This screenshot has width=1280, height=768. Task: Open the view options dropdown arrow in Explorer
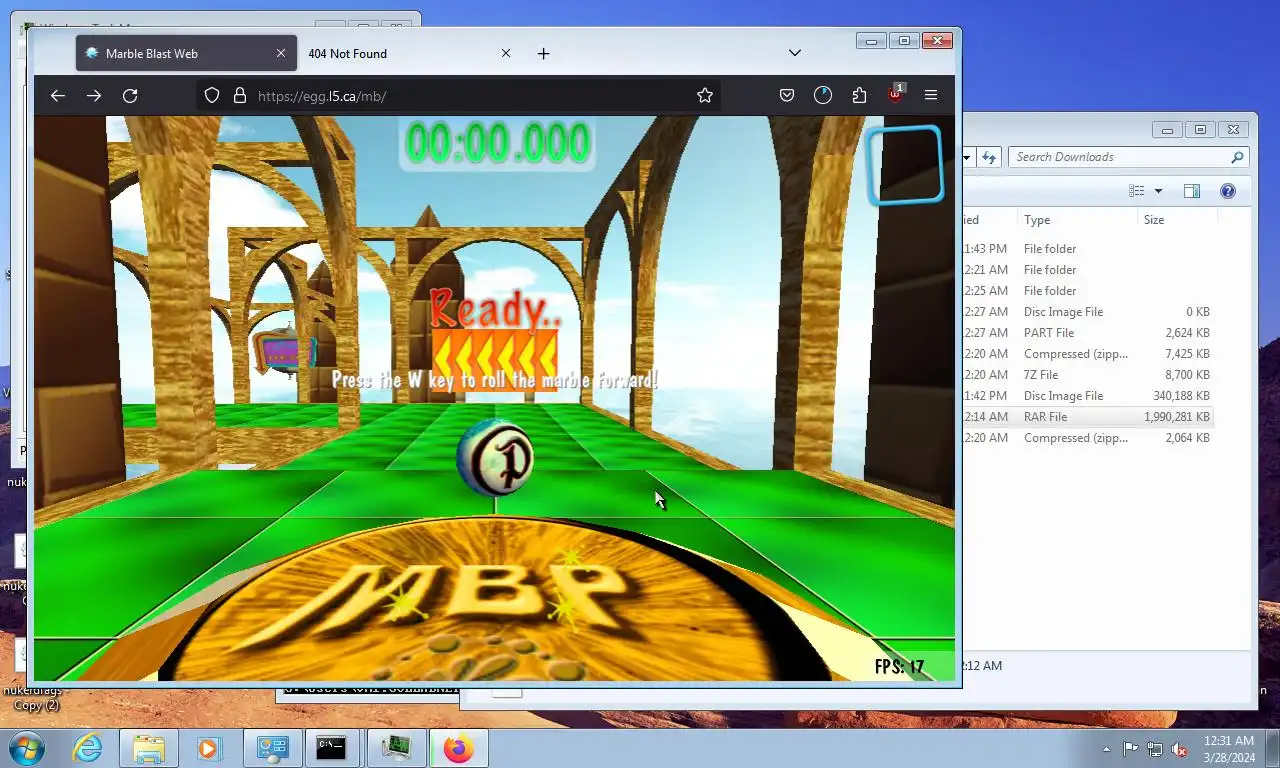(1158, 191)
